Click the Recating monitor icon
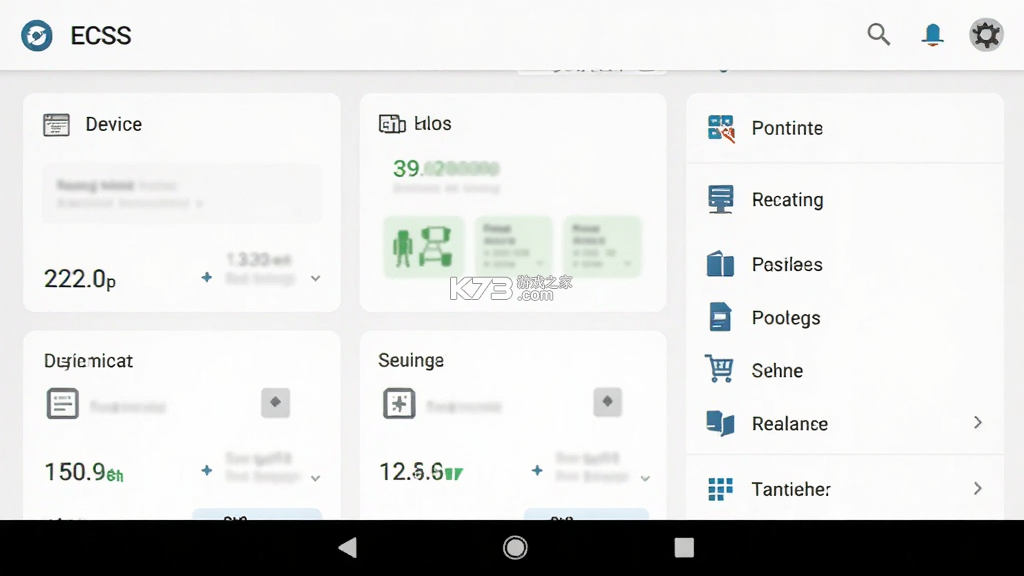 click(720, 199)
